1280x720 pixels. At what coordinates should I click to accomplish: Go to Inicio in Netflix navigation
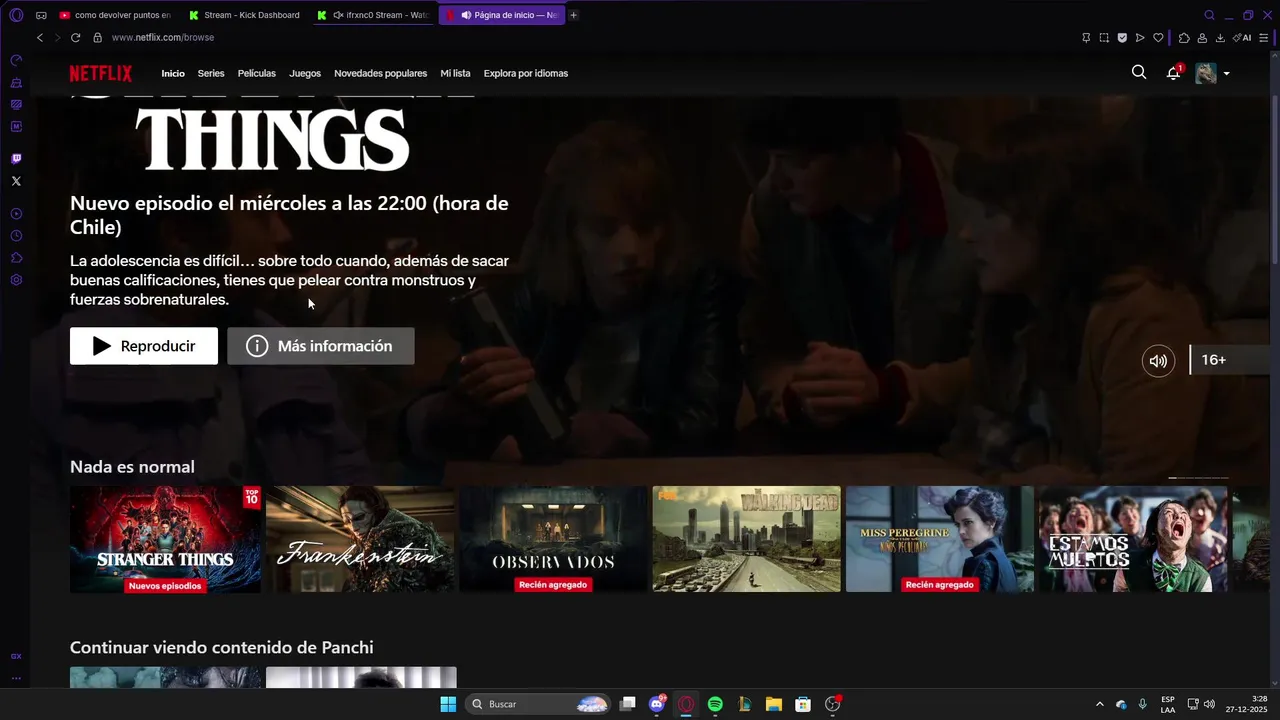[x=173, y=73]
